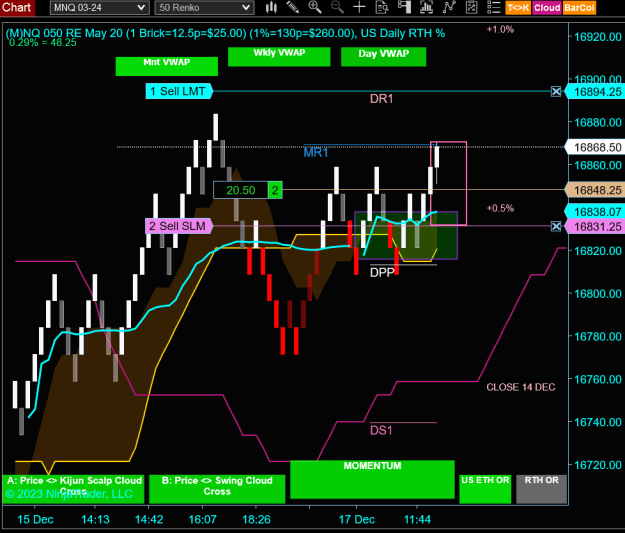Click the 16894.25 sell limit price marker
The image size is (625, 533).
[x=595, y=92]
